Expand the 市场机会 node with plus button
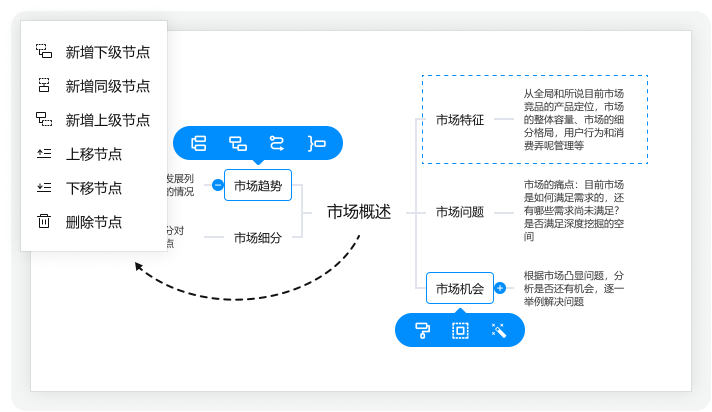Screen dimensions: 712x412 [500, 288]
